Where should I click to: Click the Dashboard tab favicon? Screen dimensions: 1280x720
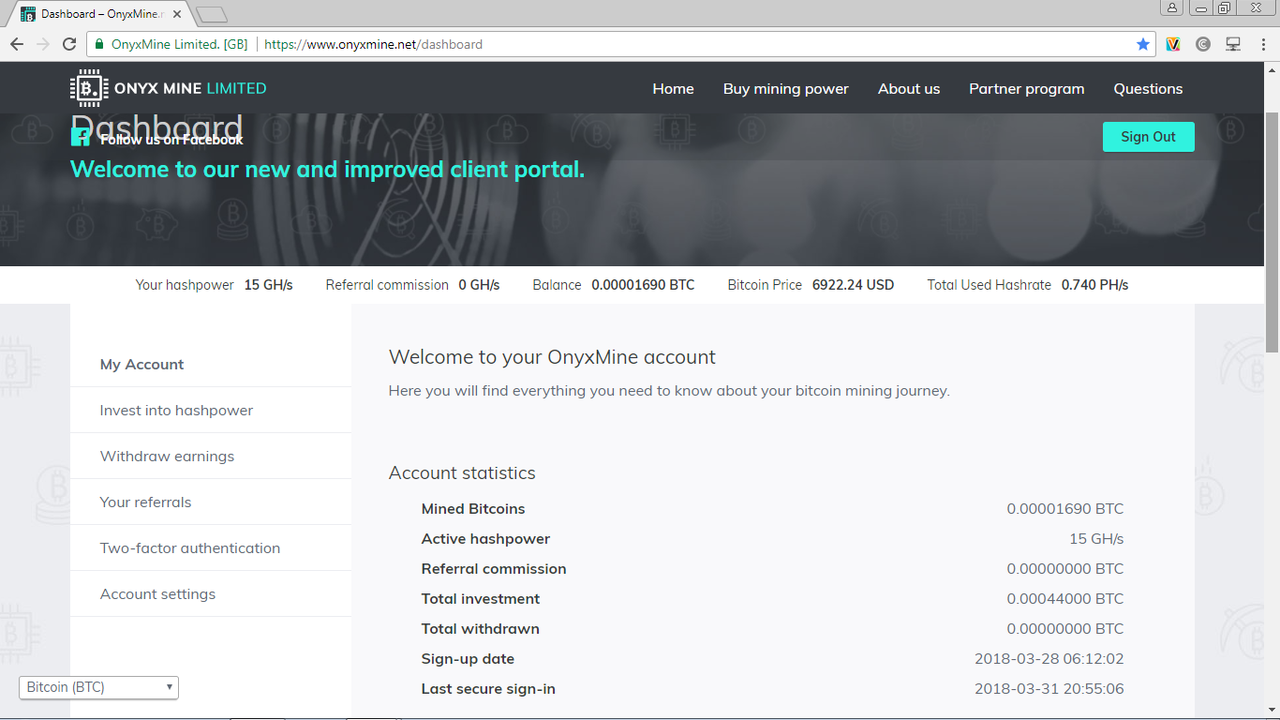coord(28,15)
